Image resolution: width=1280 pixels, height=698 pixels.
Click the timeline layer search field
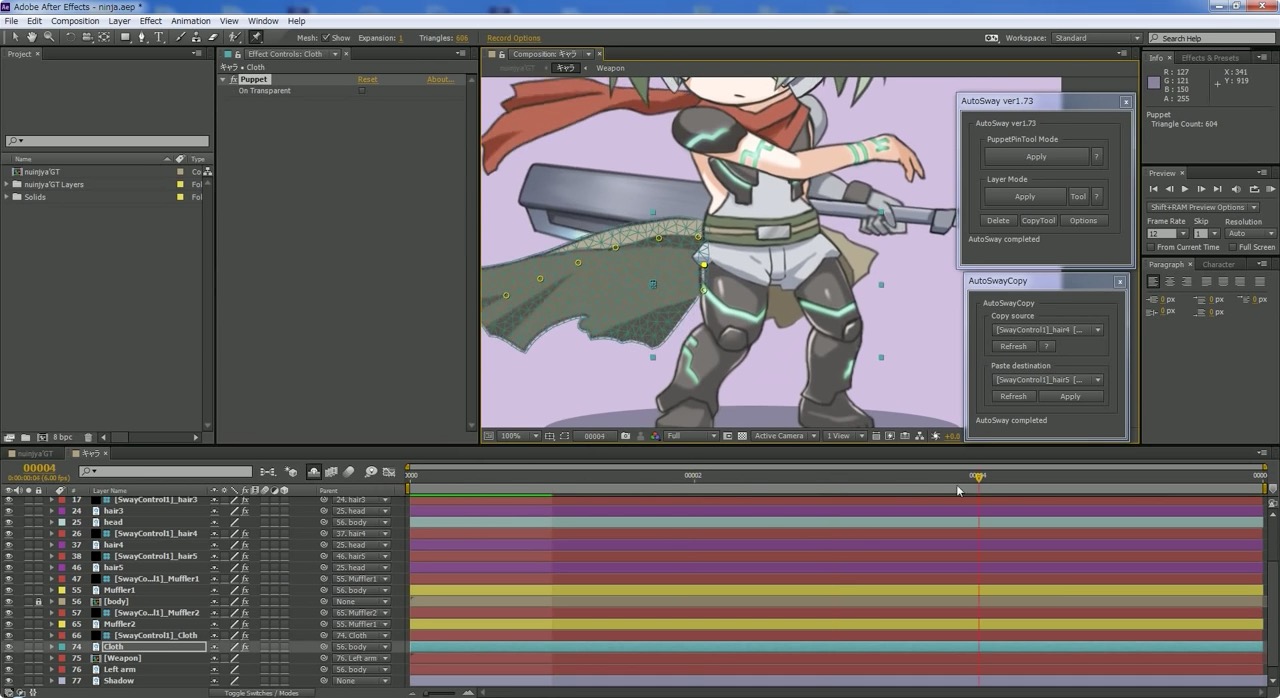point(165,472)
